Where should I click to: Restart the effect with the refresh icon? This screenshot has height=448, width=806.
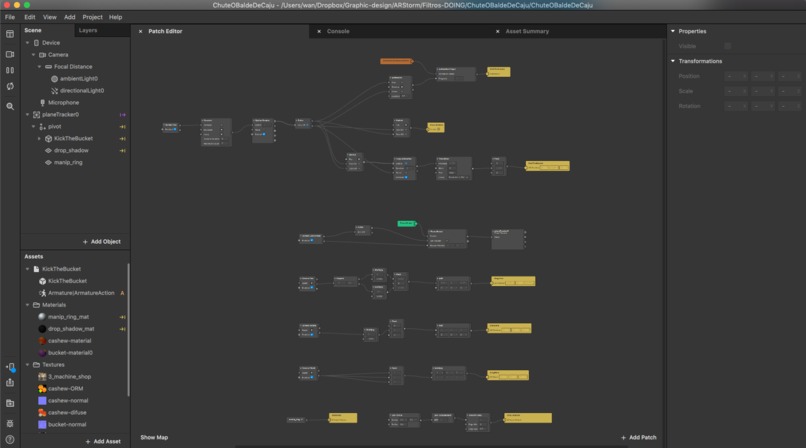[10, 86]
